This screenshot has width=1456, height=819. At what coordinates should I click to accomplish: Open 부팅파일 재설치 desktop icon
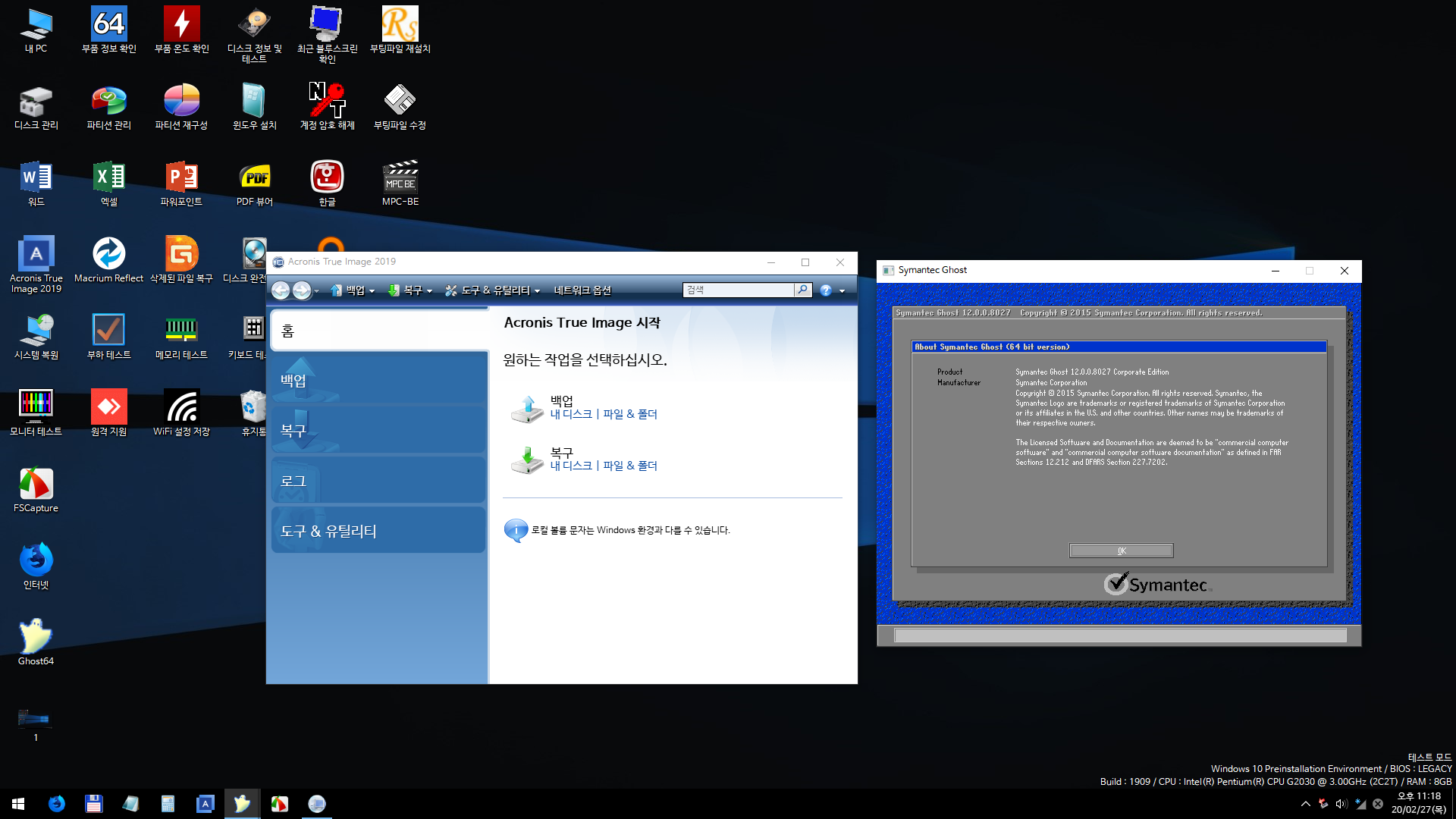[400, 30]
